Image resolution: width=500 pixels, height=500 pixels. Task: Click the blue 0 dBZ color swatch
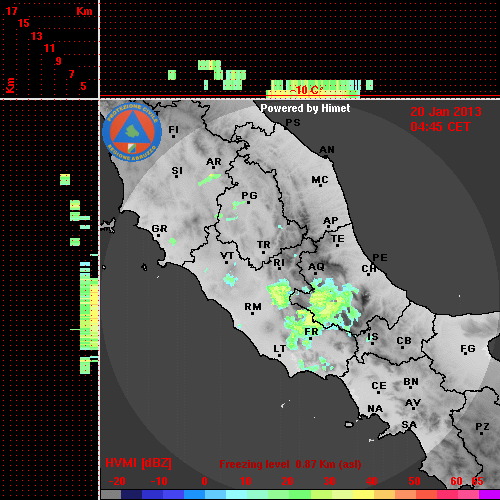click(x=194, y=495)
